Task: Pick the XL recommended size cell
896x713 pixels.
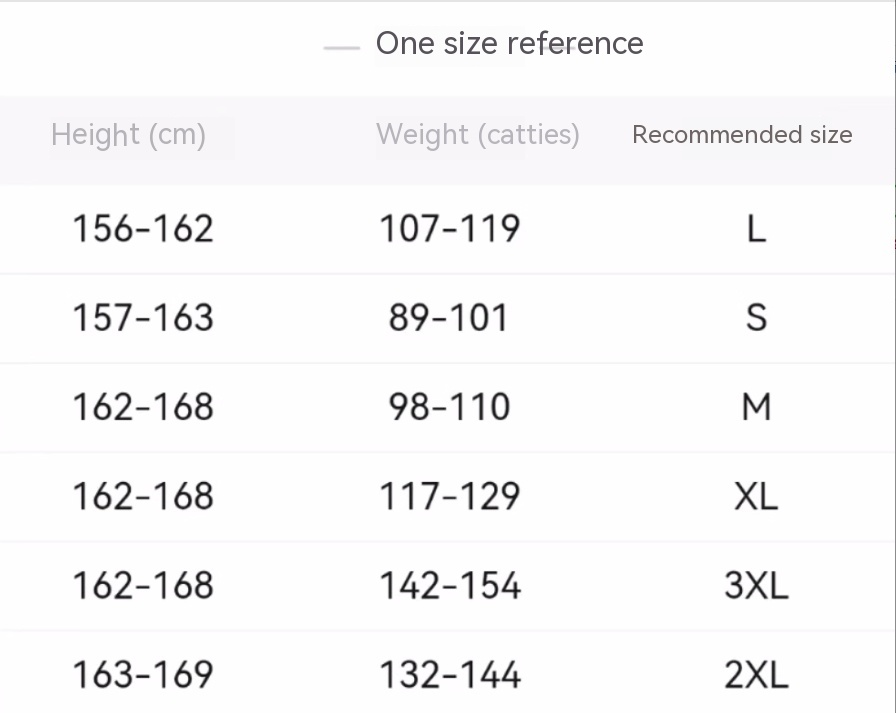Action: (756, 496)
